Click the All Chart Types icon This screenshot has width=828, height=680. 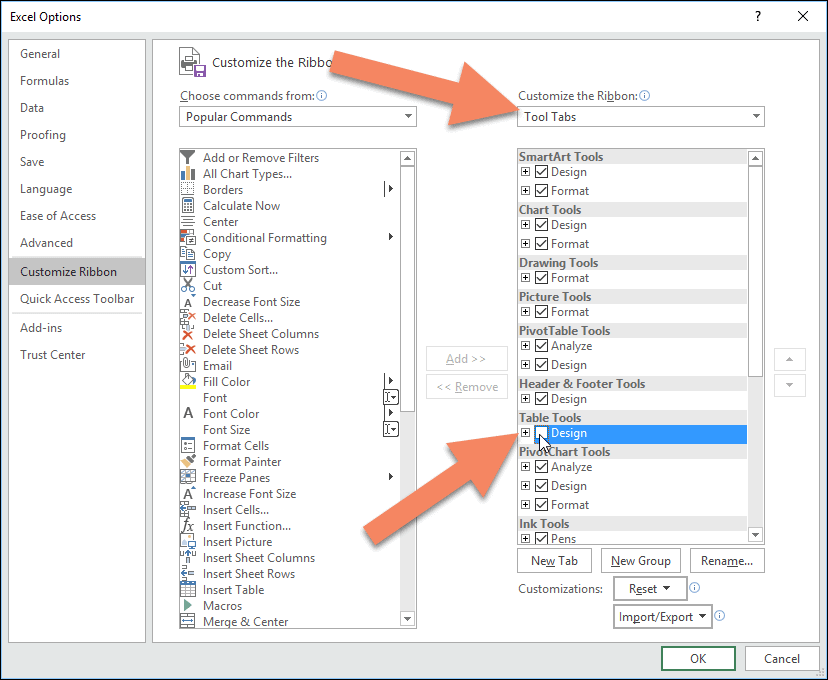tap(187, 174)
